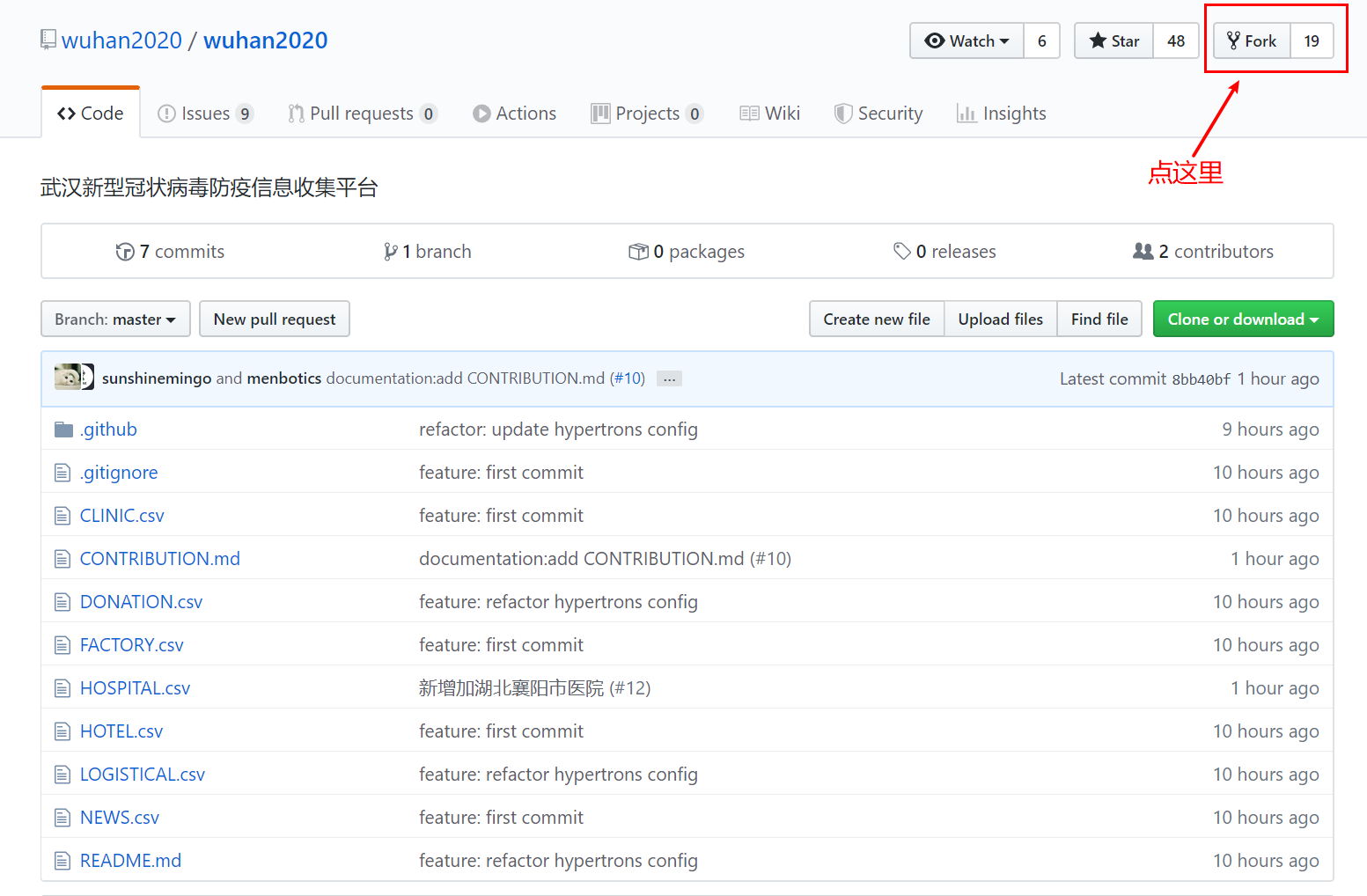This screenshot has width=1367, height=896.
Task: Open latest commit hash 8bb40bf
Action: pos(1202,379)
